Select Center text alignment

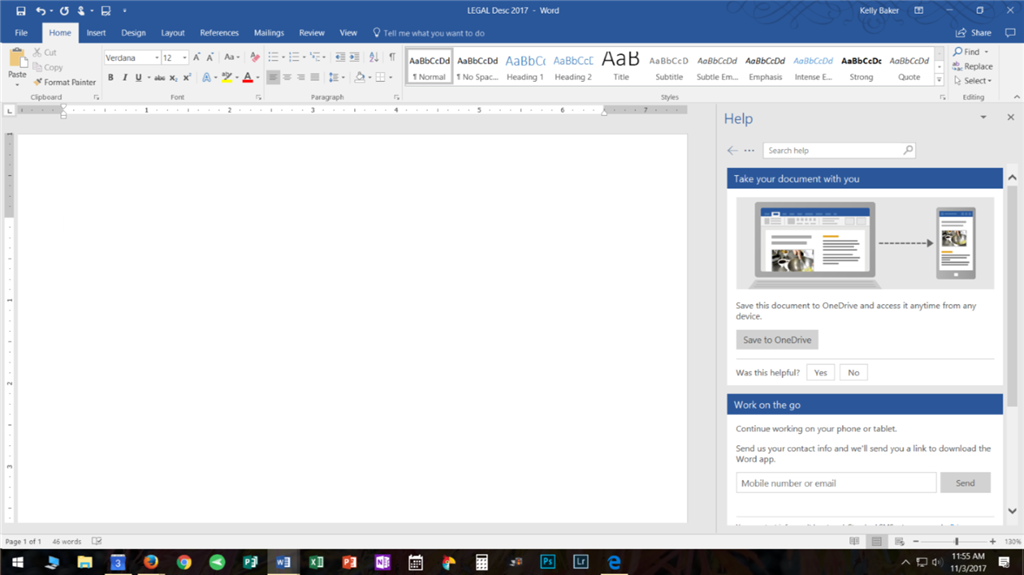point(287,78)
